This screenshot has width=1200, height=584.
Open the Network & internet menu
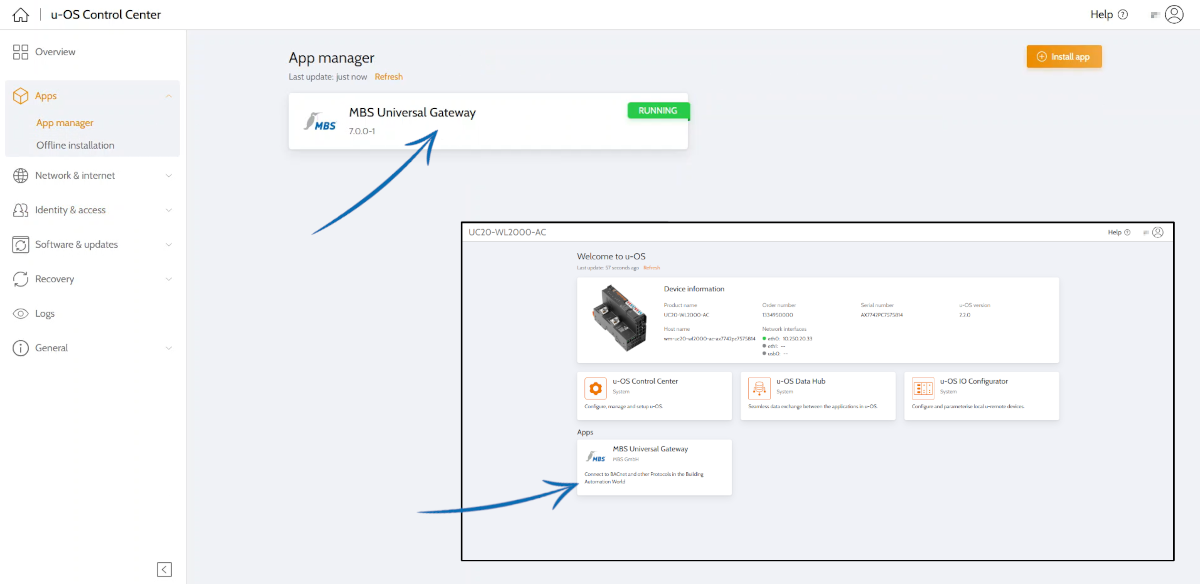coord(92,176)
